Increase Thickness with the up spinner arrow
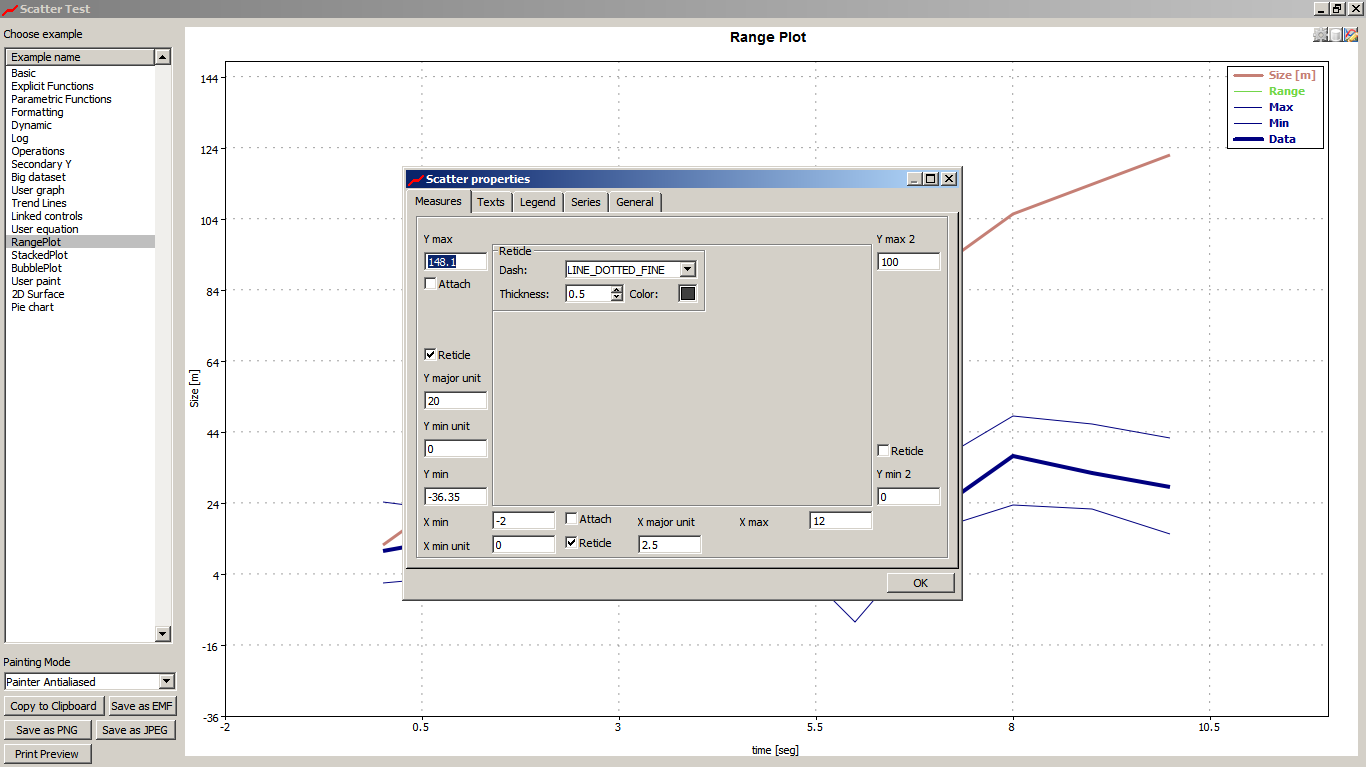1366x768 pixels. pos(617,290)
